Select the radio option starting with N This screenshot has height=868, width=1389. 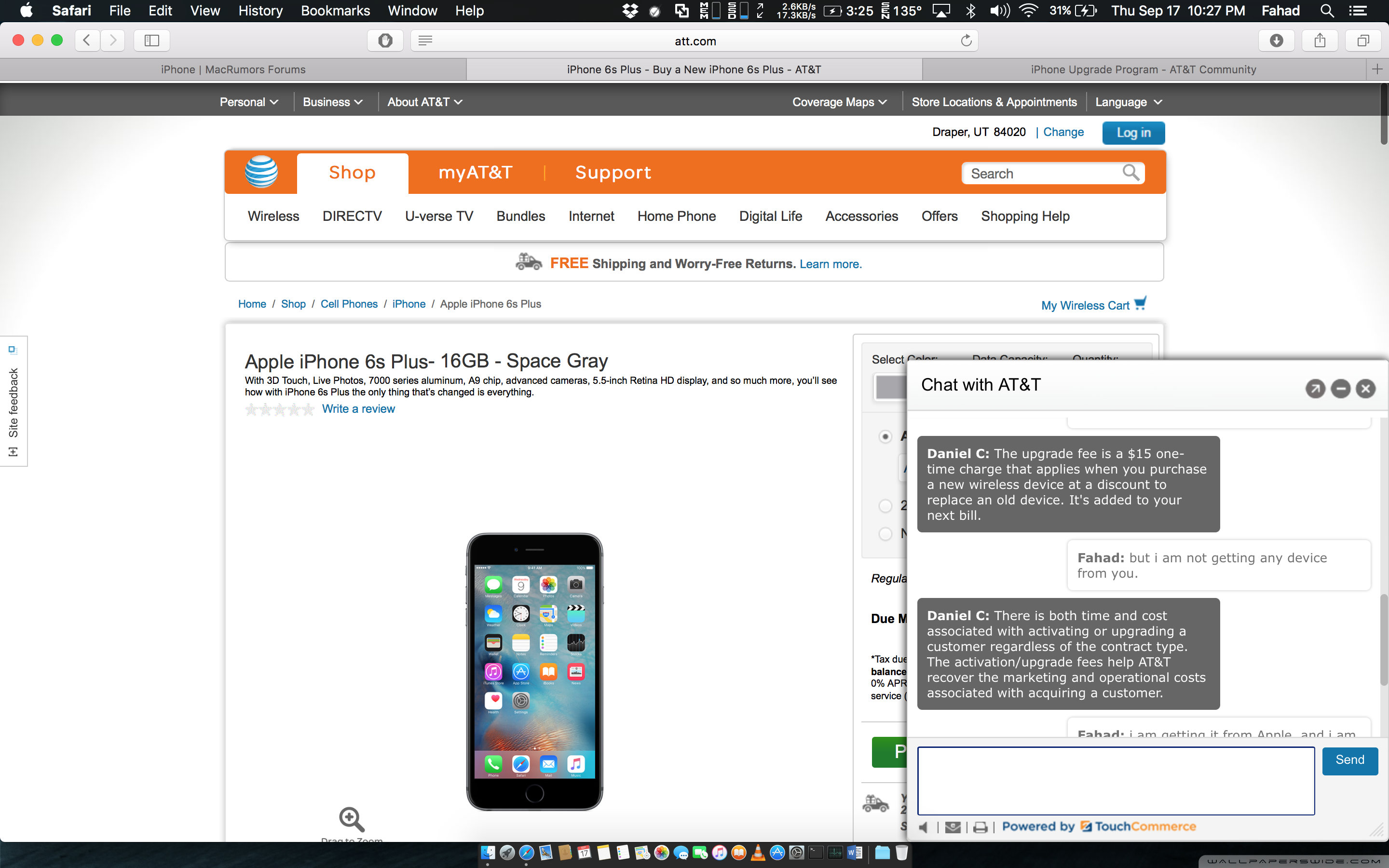click(885, 534)
